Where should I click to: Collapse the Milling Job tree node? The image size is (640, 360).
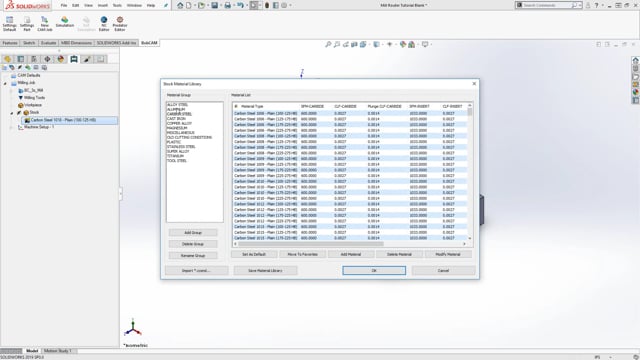coord(5,83)
